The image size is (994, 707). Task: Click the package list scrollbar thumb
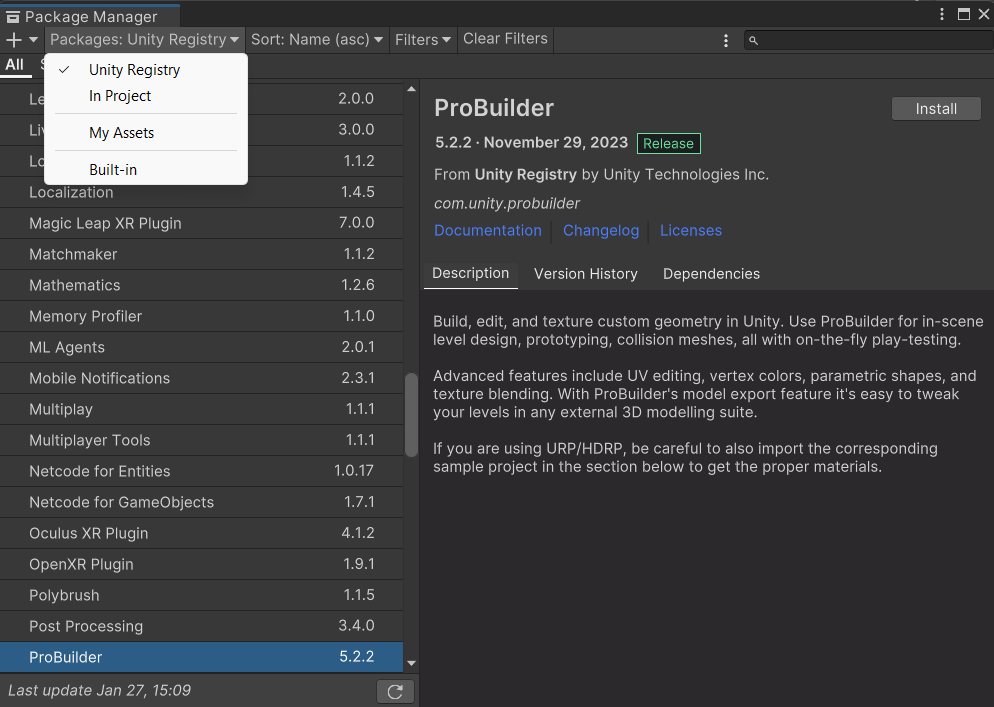tap(411, 415)
